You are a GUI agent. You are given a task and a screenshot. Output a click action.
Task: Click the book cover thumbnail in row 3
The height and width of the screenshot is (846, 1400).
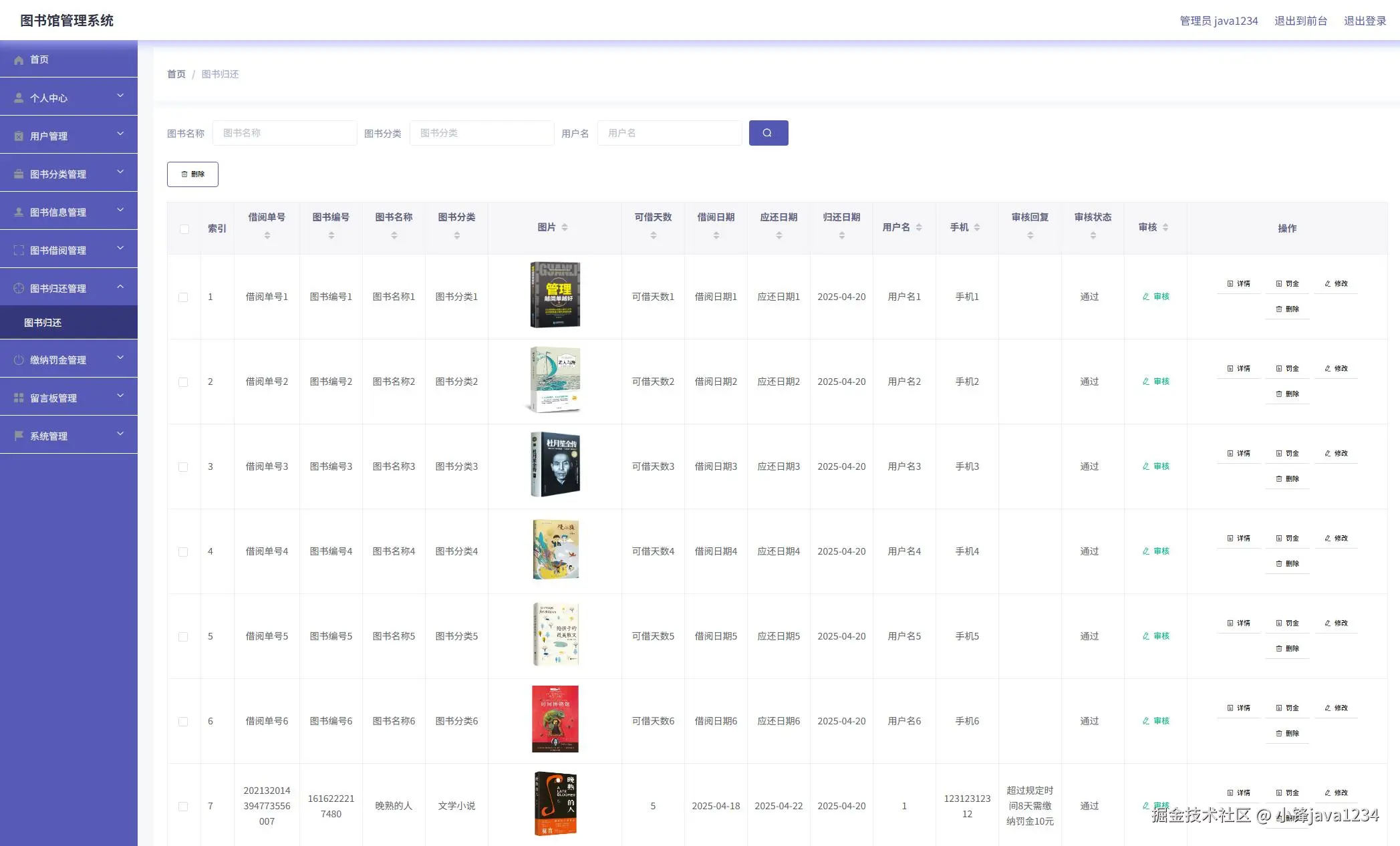pos(555,464)
